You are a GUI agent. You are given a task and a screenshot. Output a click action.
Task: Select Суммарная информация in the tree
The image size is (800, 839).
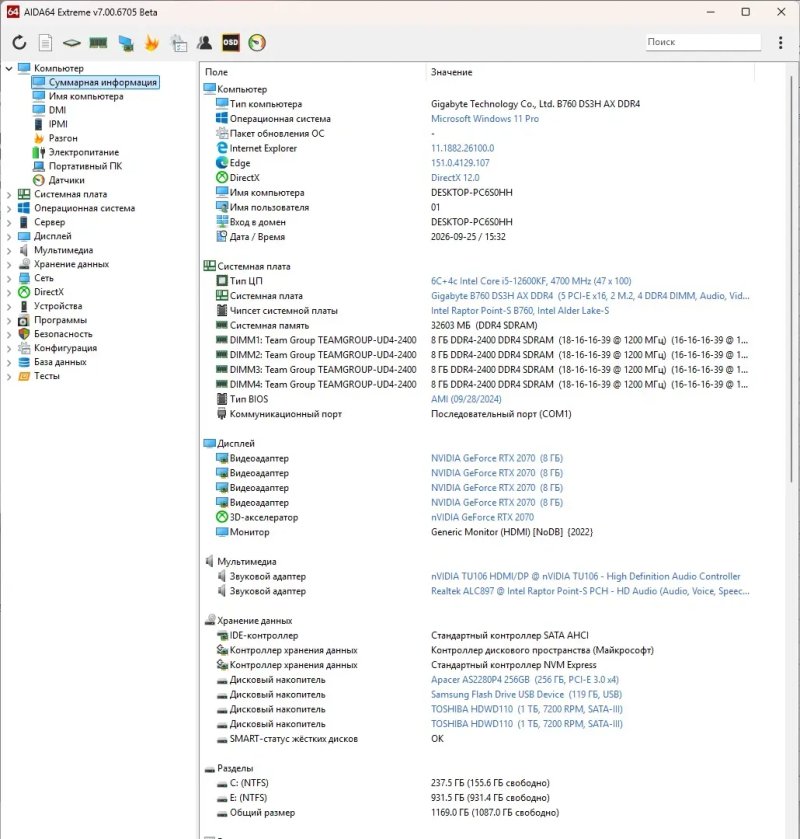click(x=95, y=82)
